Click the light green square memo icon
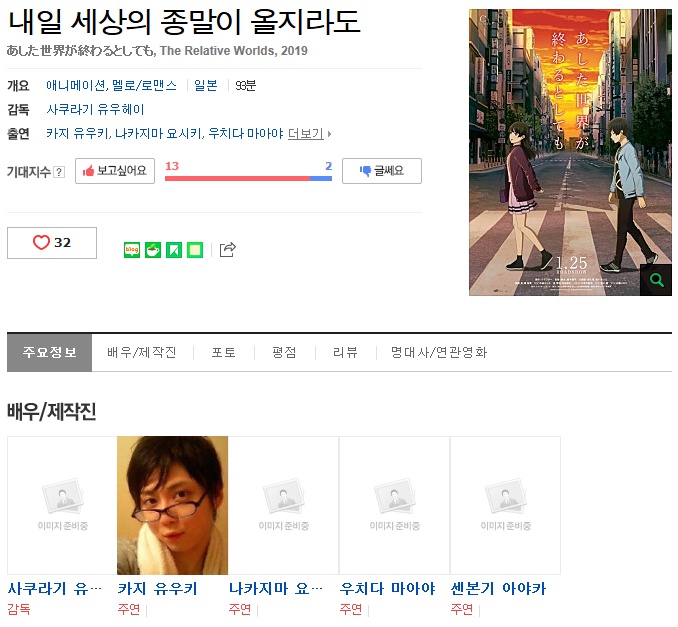The image size is (678, 627). [195, 250]
